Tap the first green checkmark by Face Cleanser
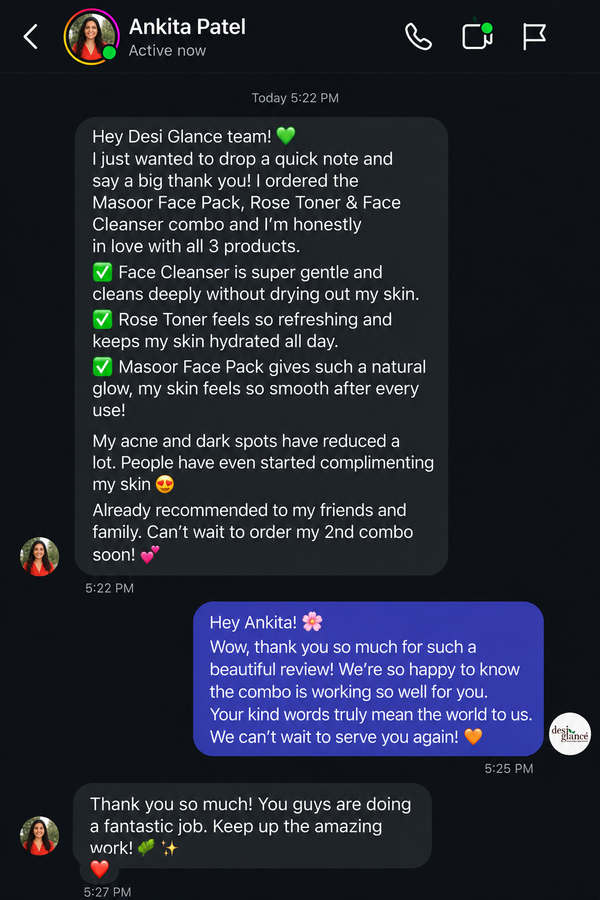Screen dimensions: 600x900 102,271
